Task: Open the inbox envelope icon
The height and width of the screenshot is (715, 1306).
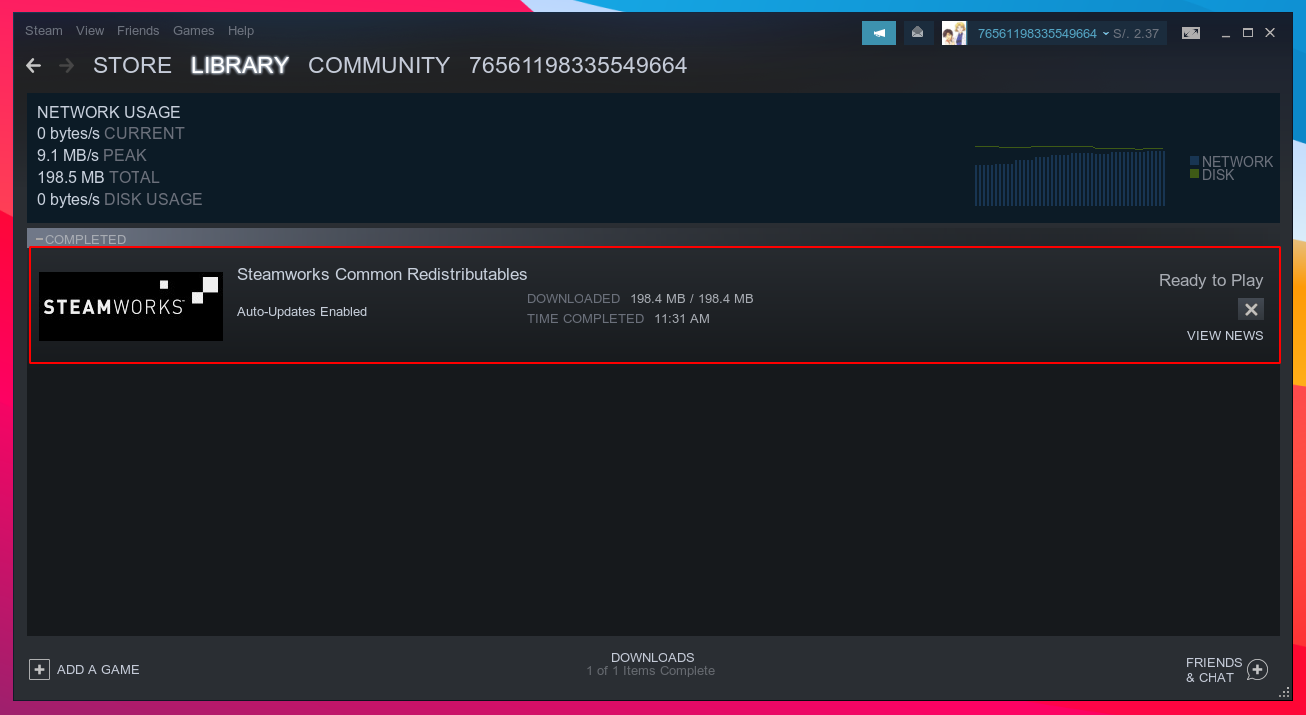Action: 918,33
